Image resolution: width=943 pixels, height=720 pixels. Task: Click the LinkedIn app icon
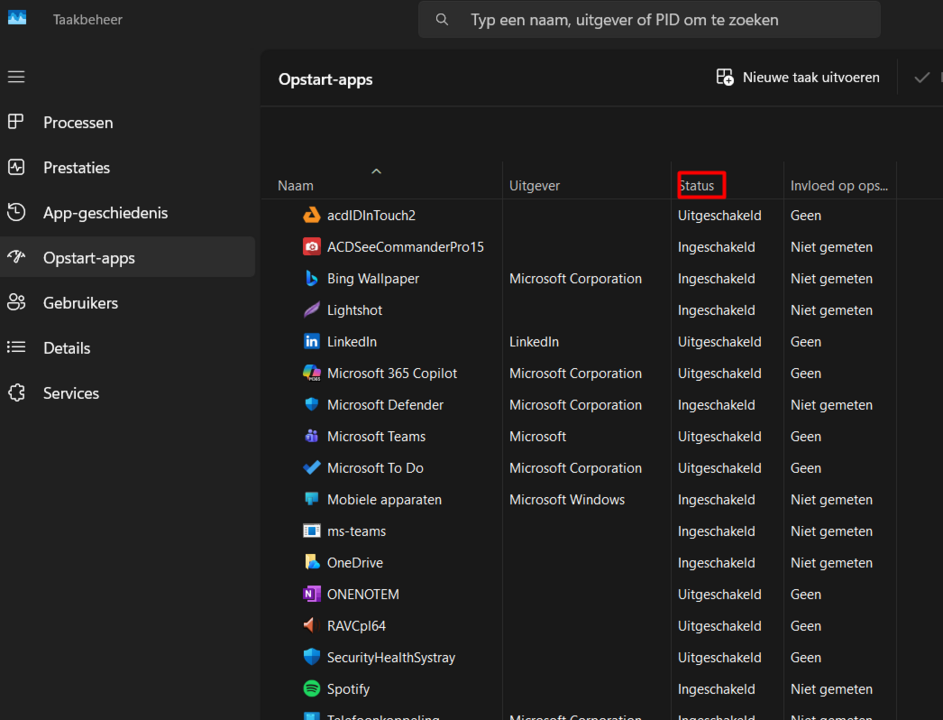[314, 341]
